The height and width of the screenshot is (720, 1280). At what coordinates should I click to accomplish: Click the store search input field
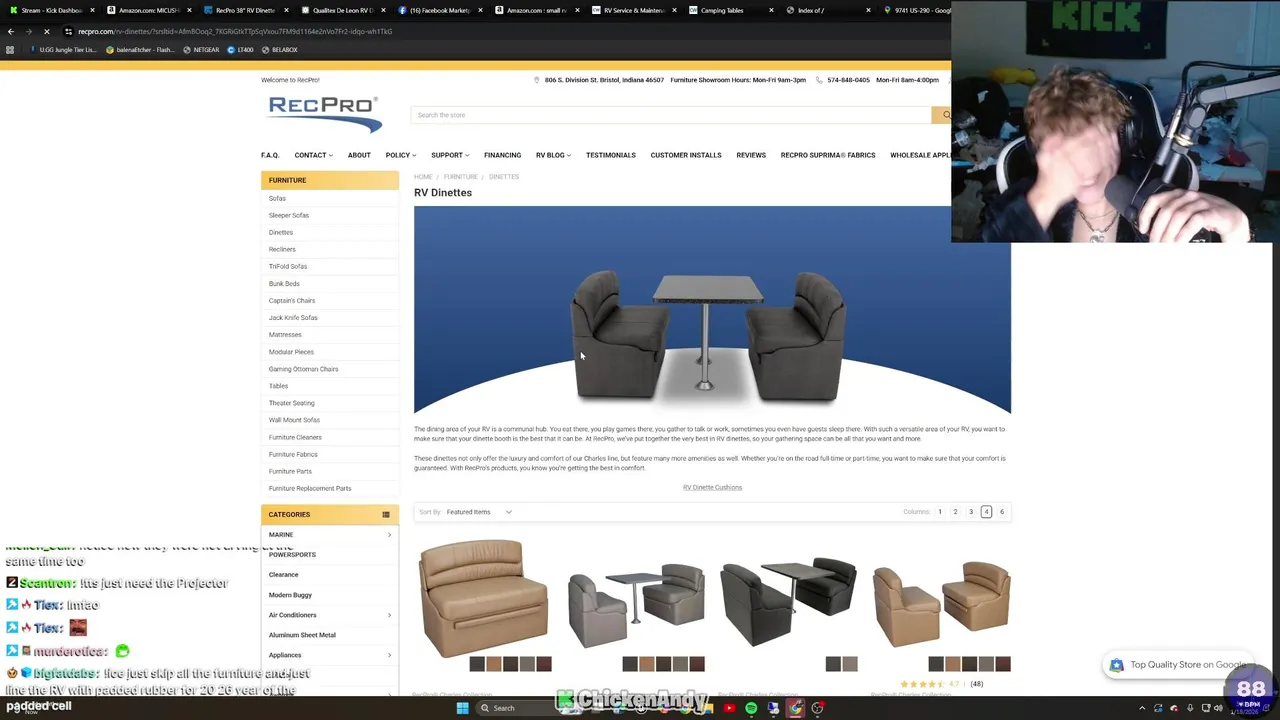[670, 115]
